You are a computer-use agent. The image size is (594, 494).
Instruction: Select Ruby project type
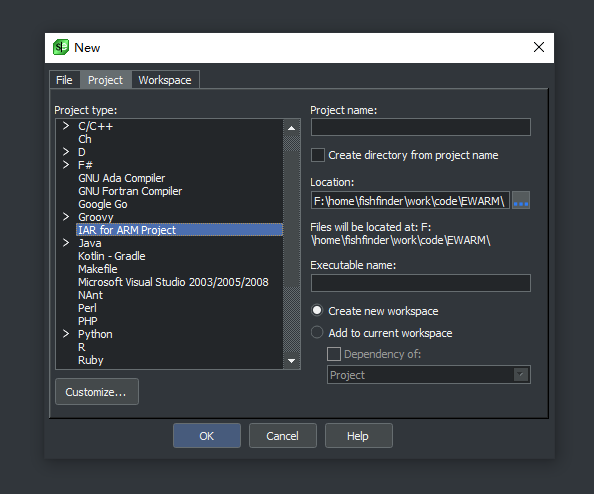[91, 360]
